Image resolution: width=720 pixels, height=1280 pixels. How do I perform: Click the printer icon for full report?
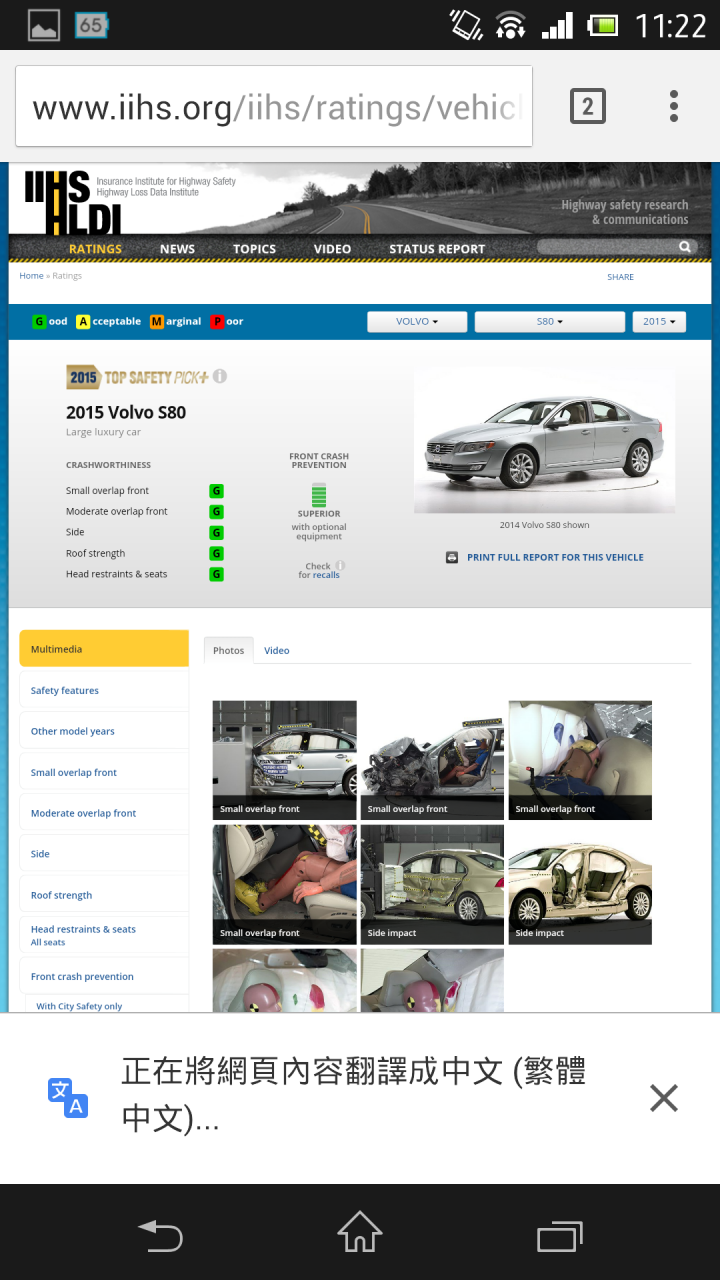click(452, 557)
